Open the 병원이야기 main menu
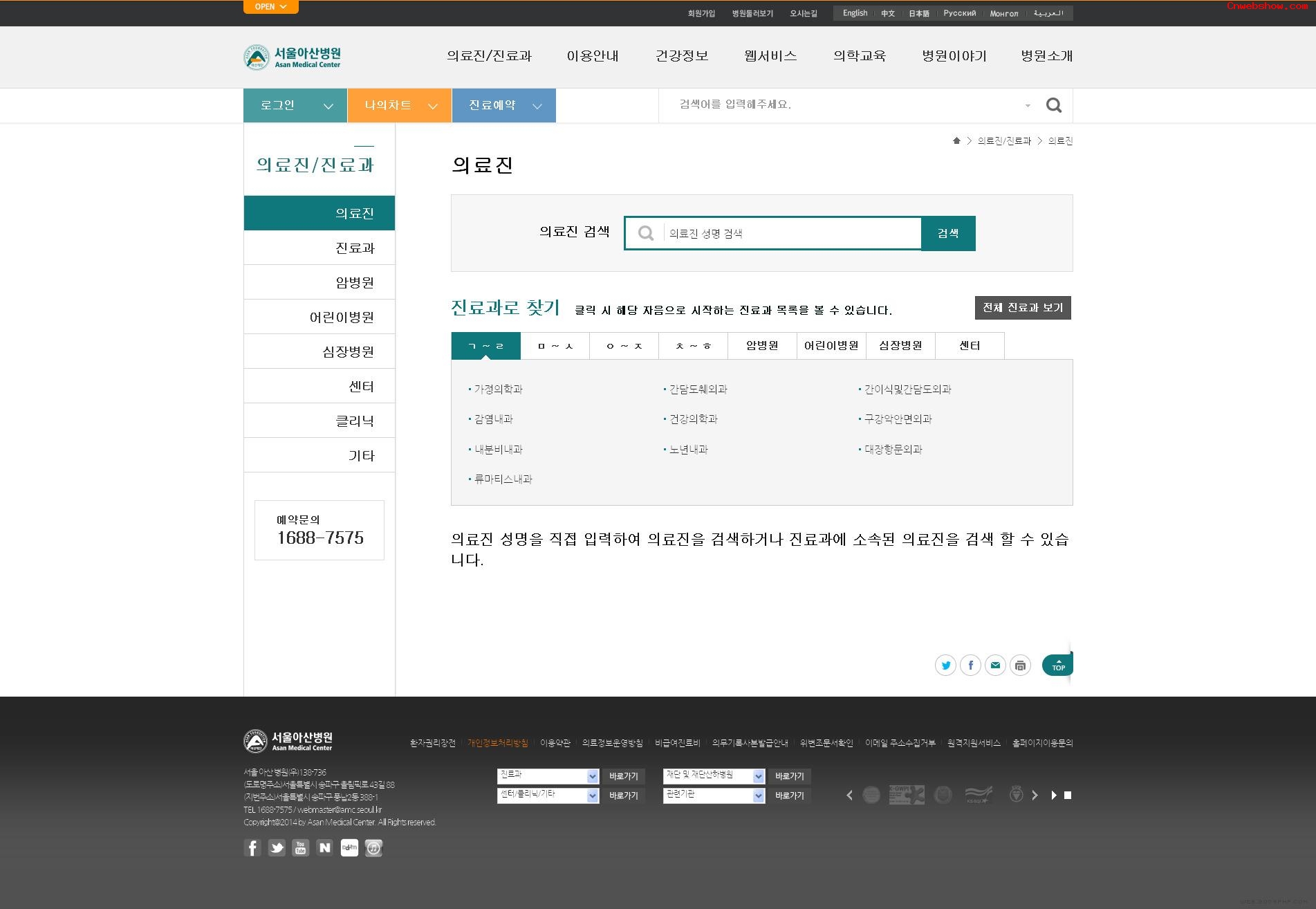 pos(954,56)
